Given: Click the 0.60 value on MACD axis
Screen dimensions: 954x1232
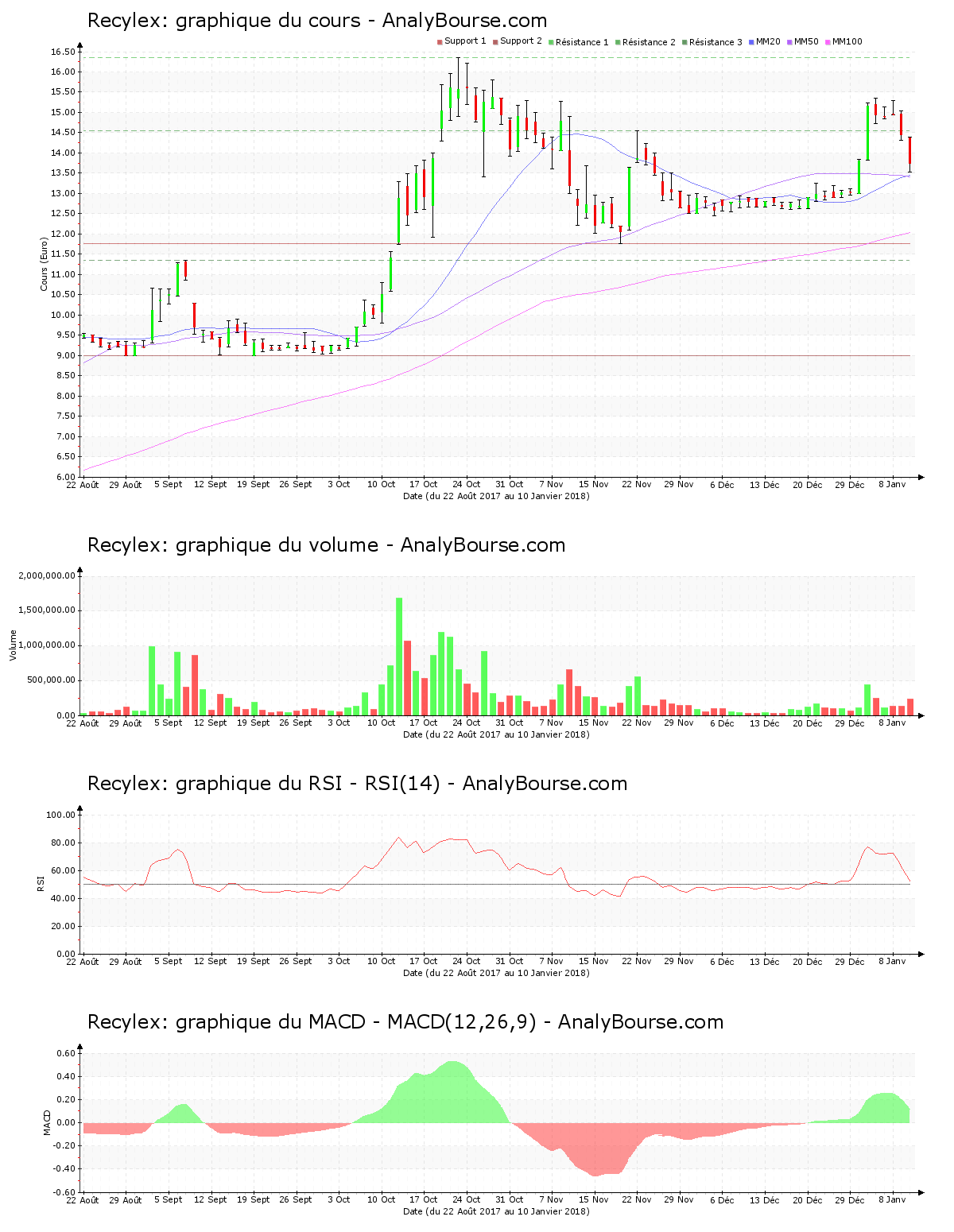Looking at the screenshot, I should click(66, 1053).
